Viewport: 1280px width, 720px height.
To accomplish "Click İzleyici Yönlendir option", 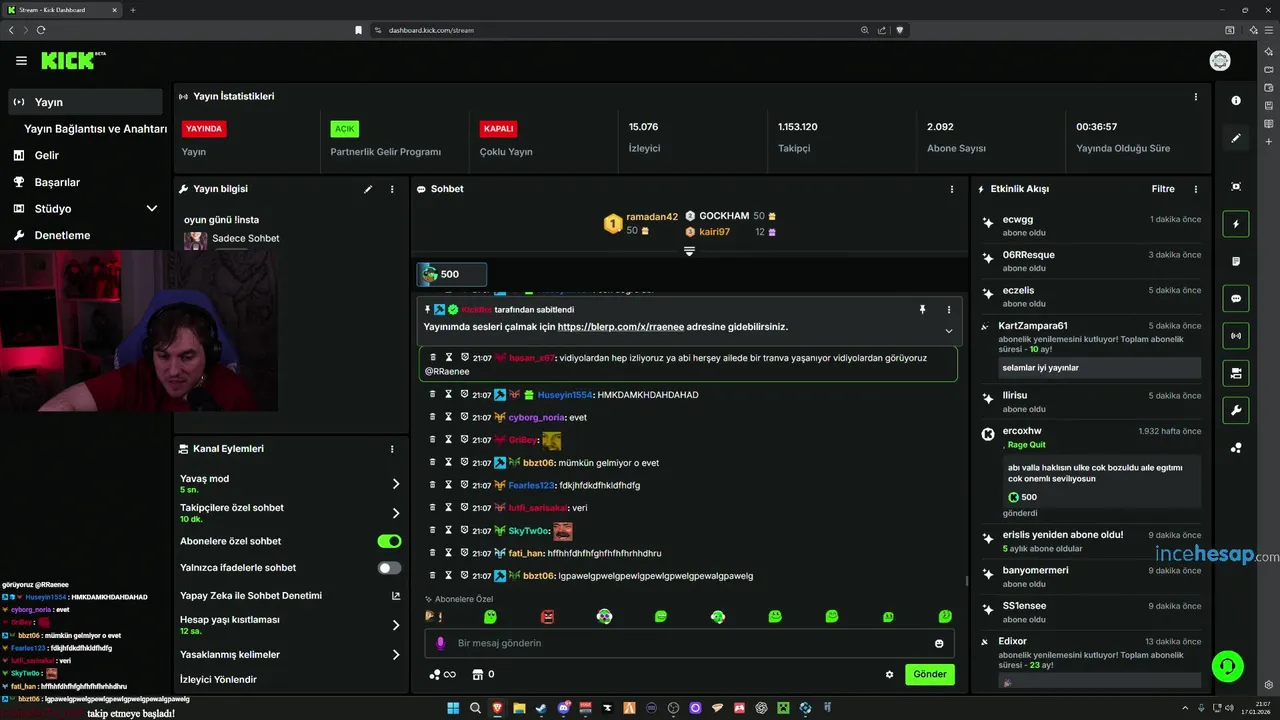I will [x=218, y=680].
